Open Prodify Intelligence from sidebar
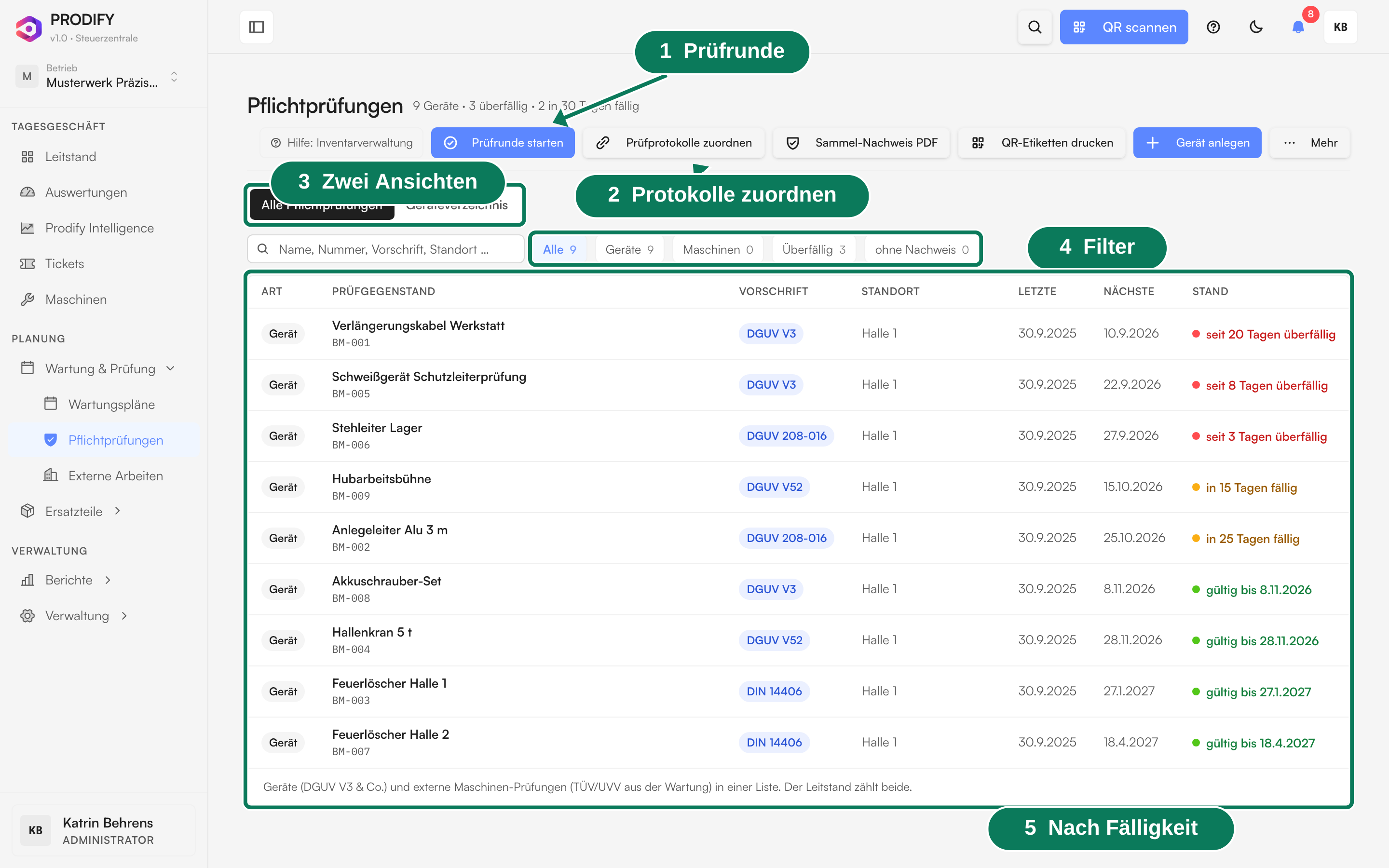 click(99, 228)
